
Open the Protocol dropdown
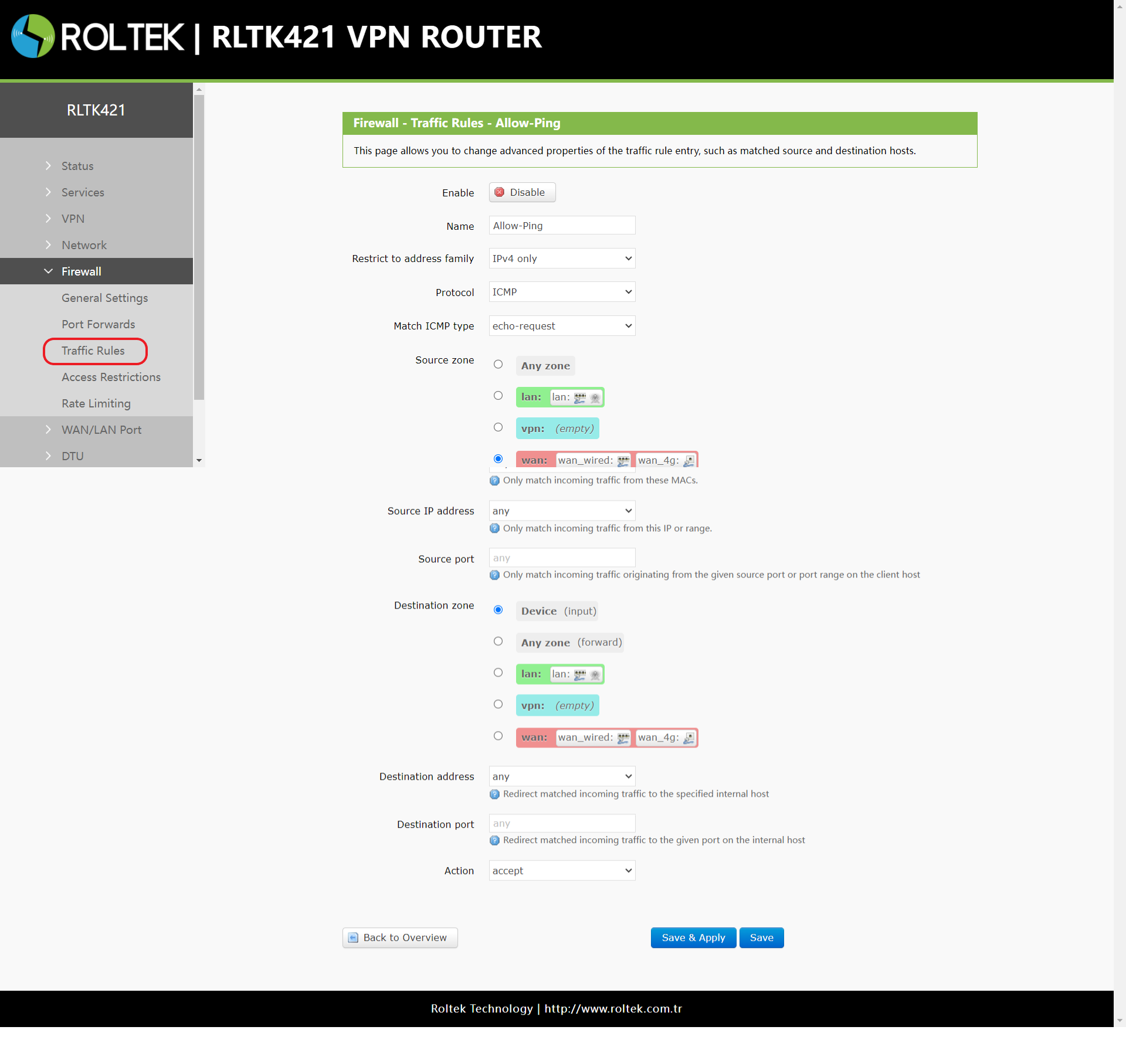(x=562, y=292)
